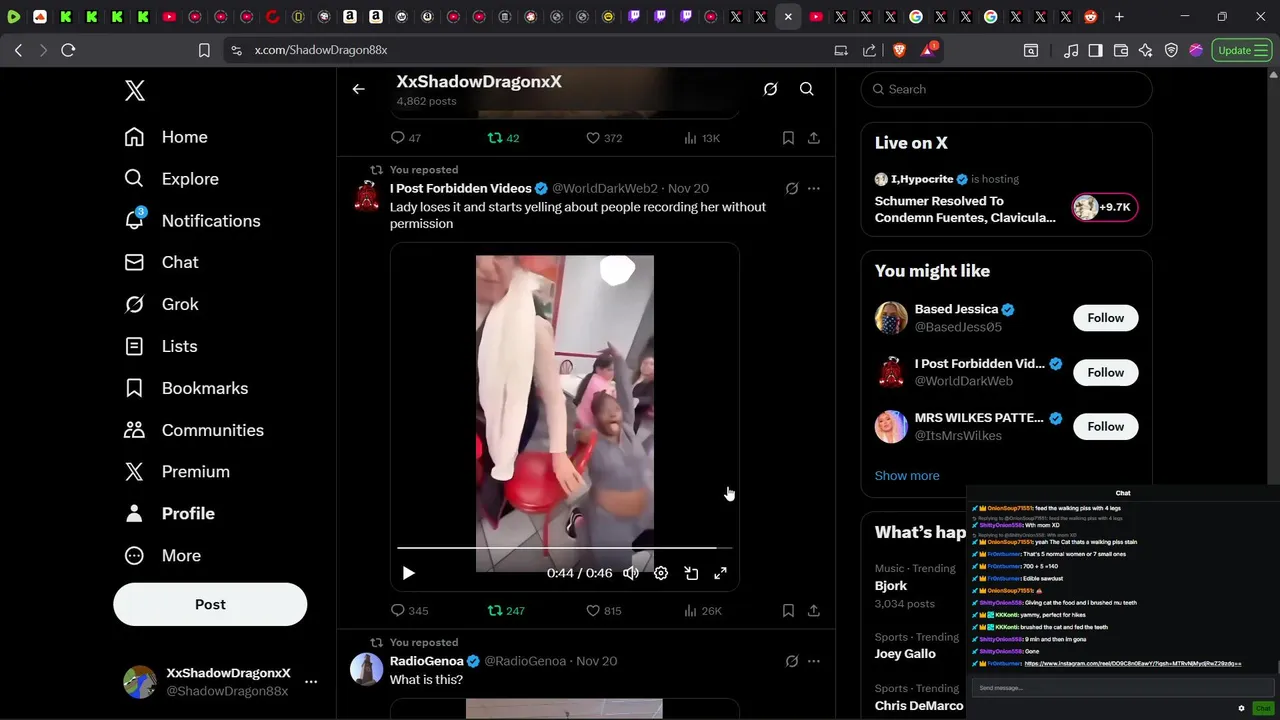Open more options on RadioGenoa post
1280x720 pixels.
814,661
